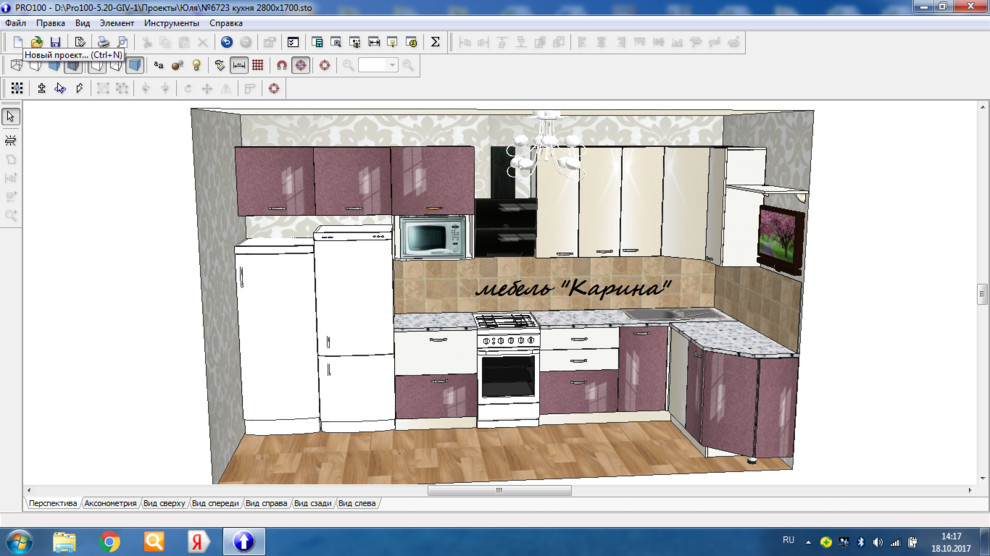Toggle the red grid display button
Screen dimensions: 990x556
pos(258,65)
